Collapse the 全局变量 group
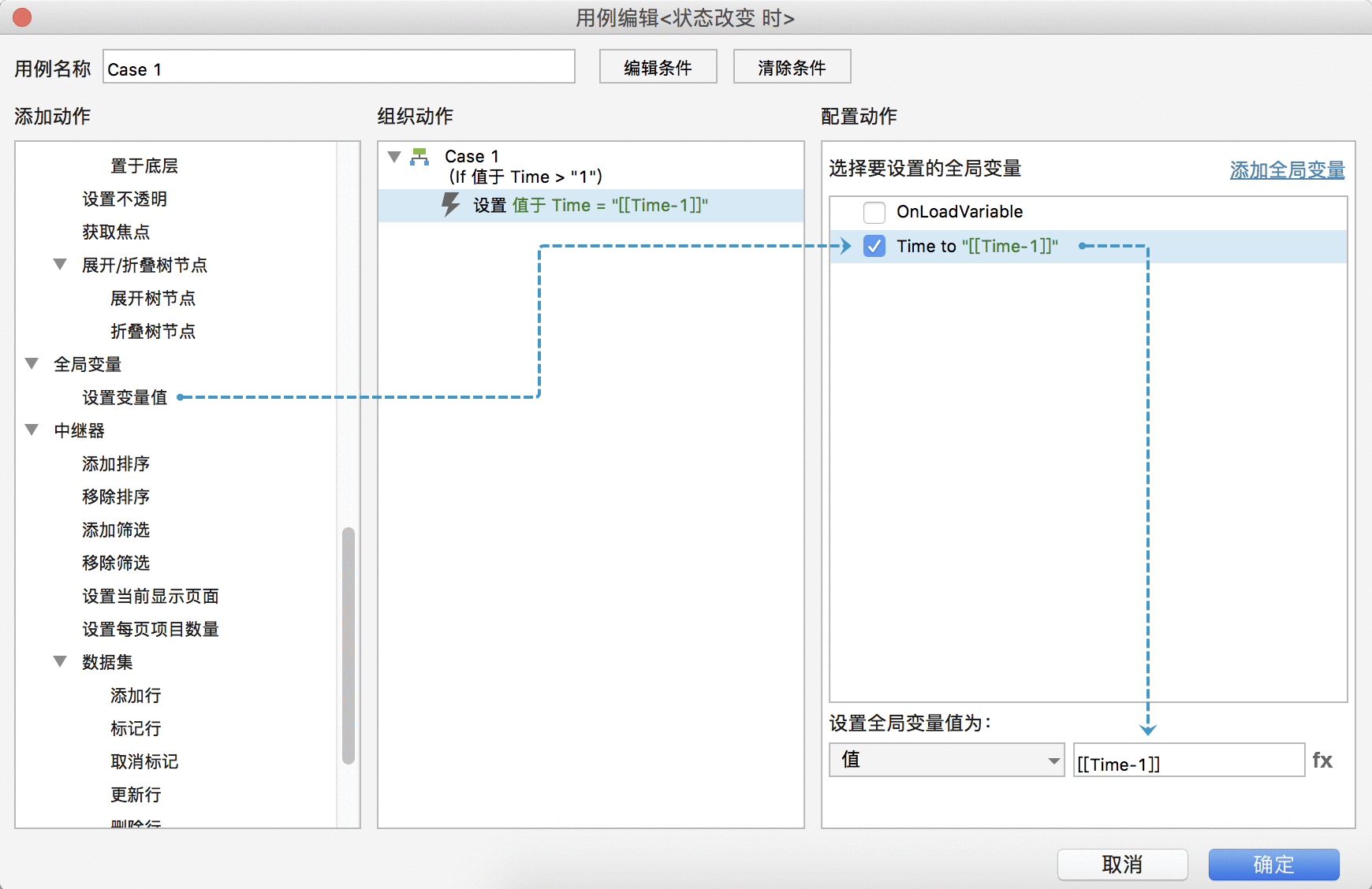1372x889 pixels. [32, 364]
